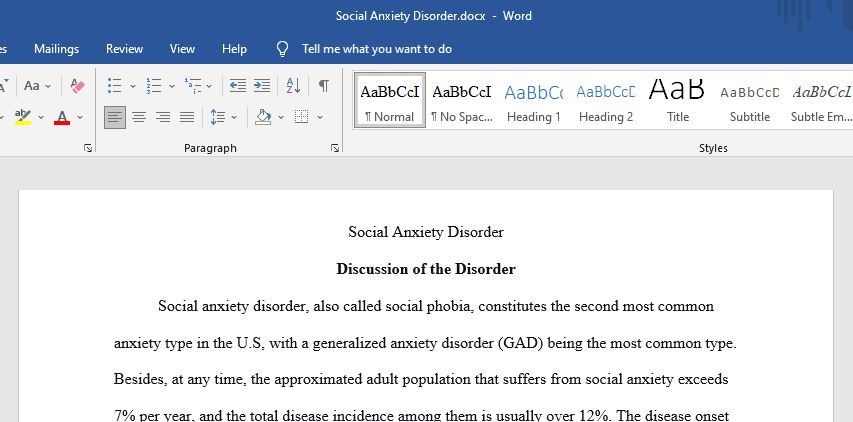Screen dimensions: 853x422
Task: Open Font dialog launcher
Action: (88, 148)
